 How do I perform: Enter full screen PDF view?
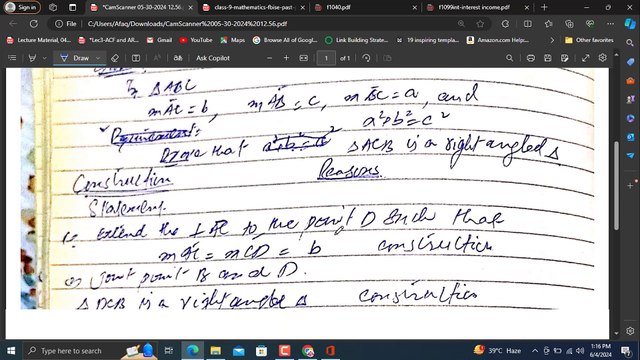586,58
